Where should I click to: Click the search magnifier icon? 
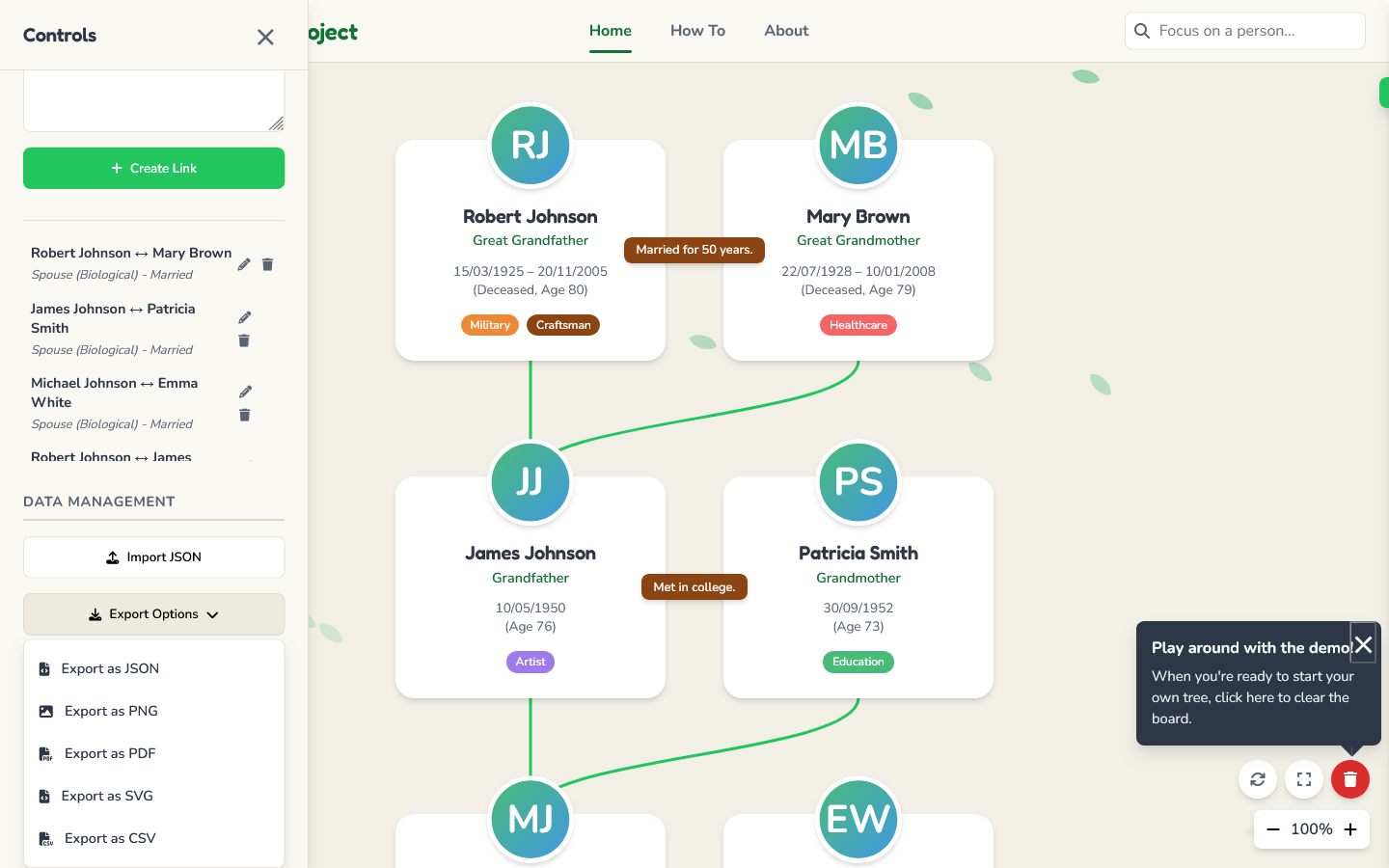click(1142, 31)
